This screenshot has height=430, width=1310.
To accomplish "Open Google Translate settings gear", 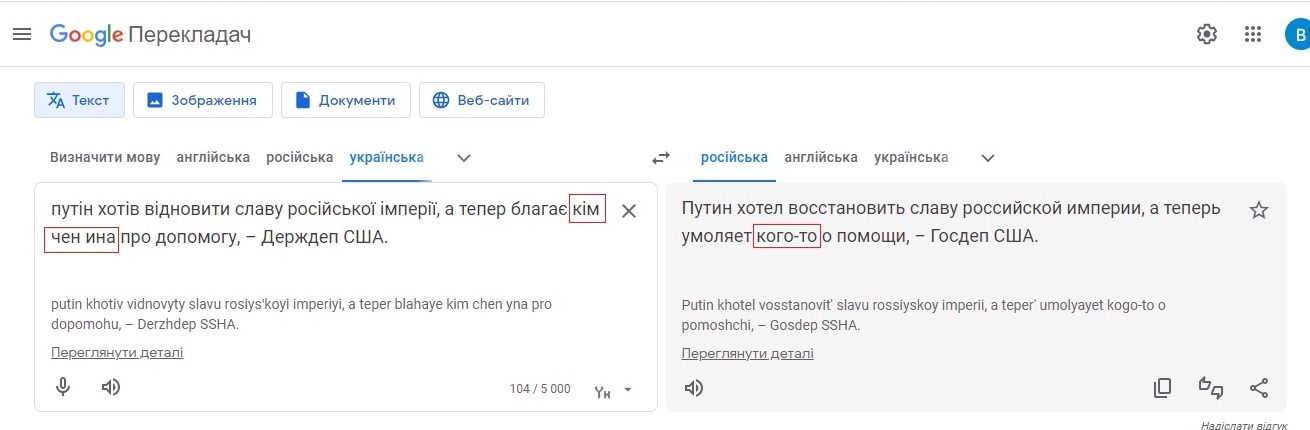I will tap(1207, 34).
